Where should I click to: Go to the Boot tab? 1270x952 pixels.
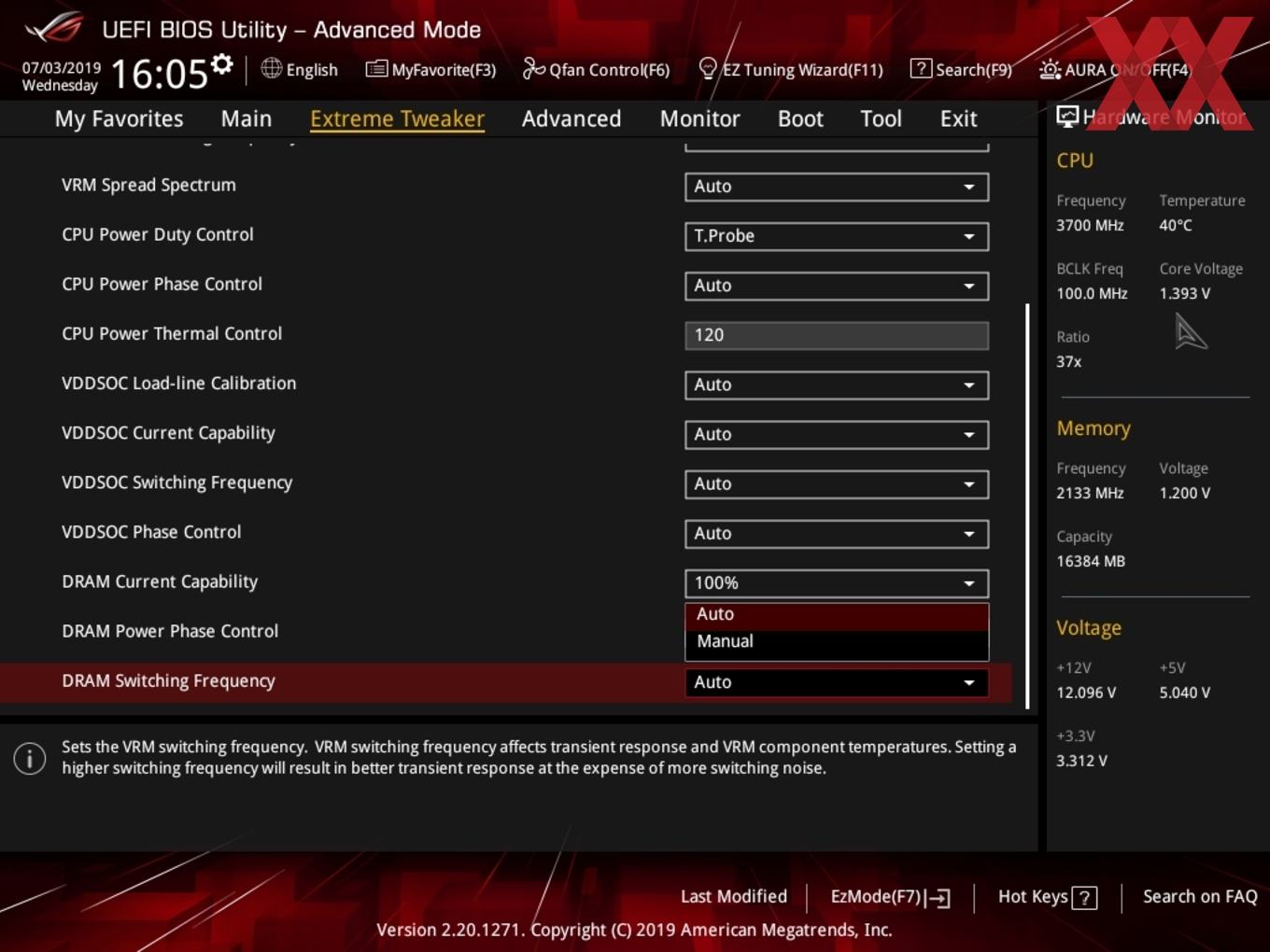click(800, 119)
